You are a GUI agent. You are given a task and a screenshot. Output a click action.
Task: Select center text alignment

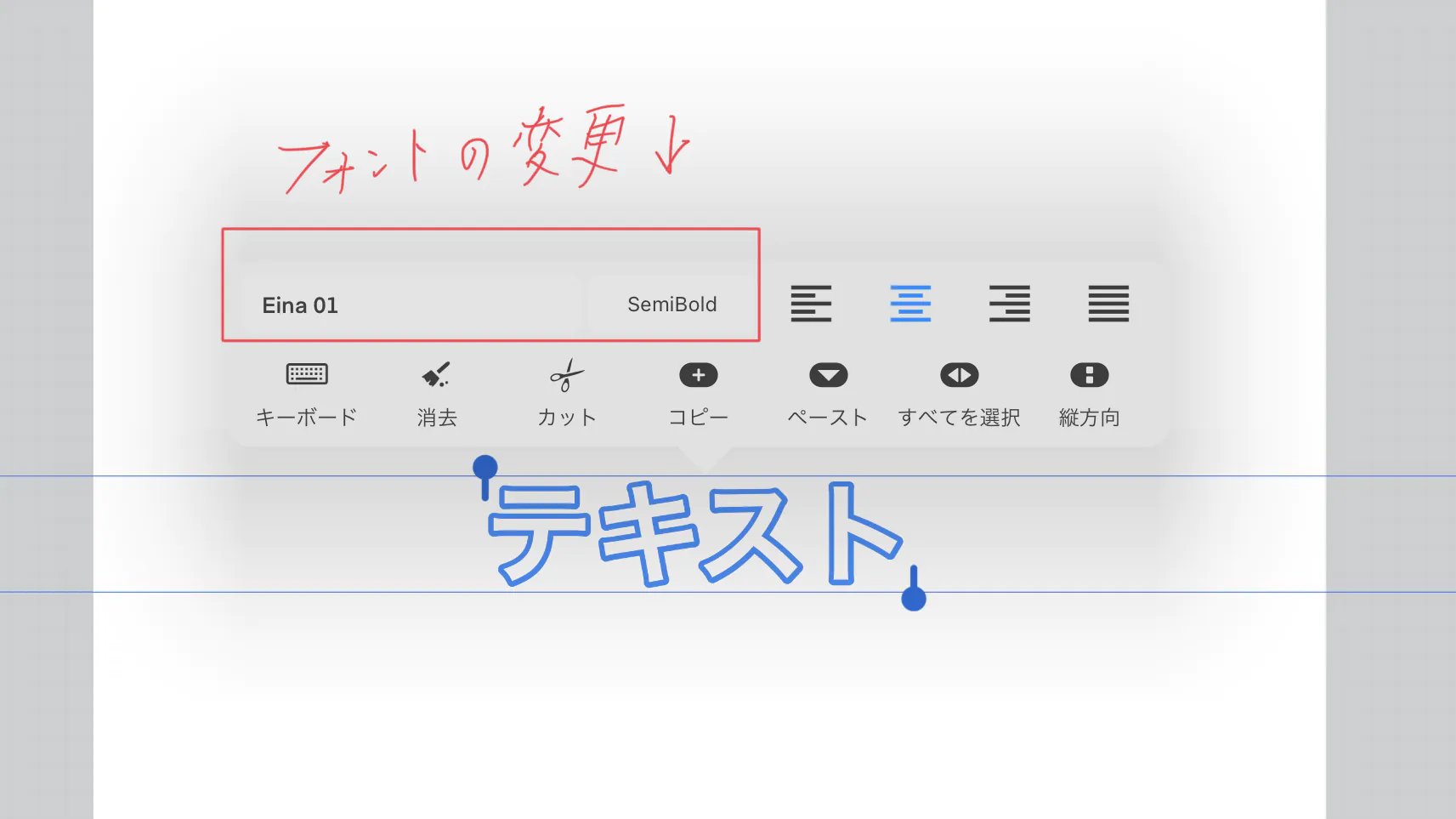click(910, 304)
